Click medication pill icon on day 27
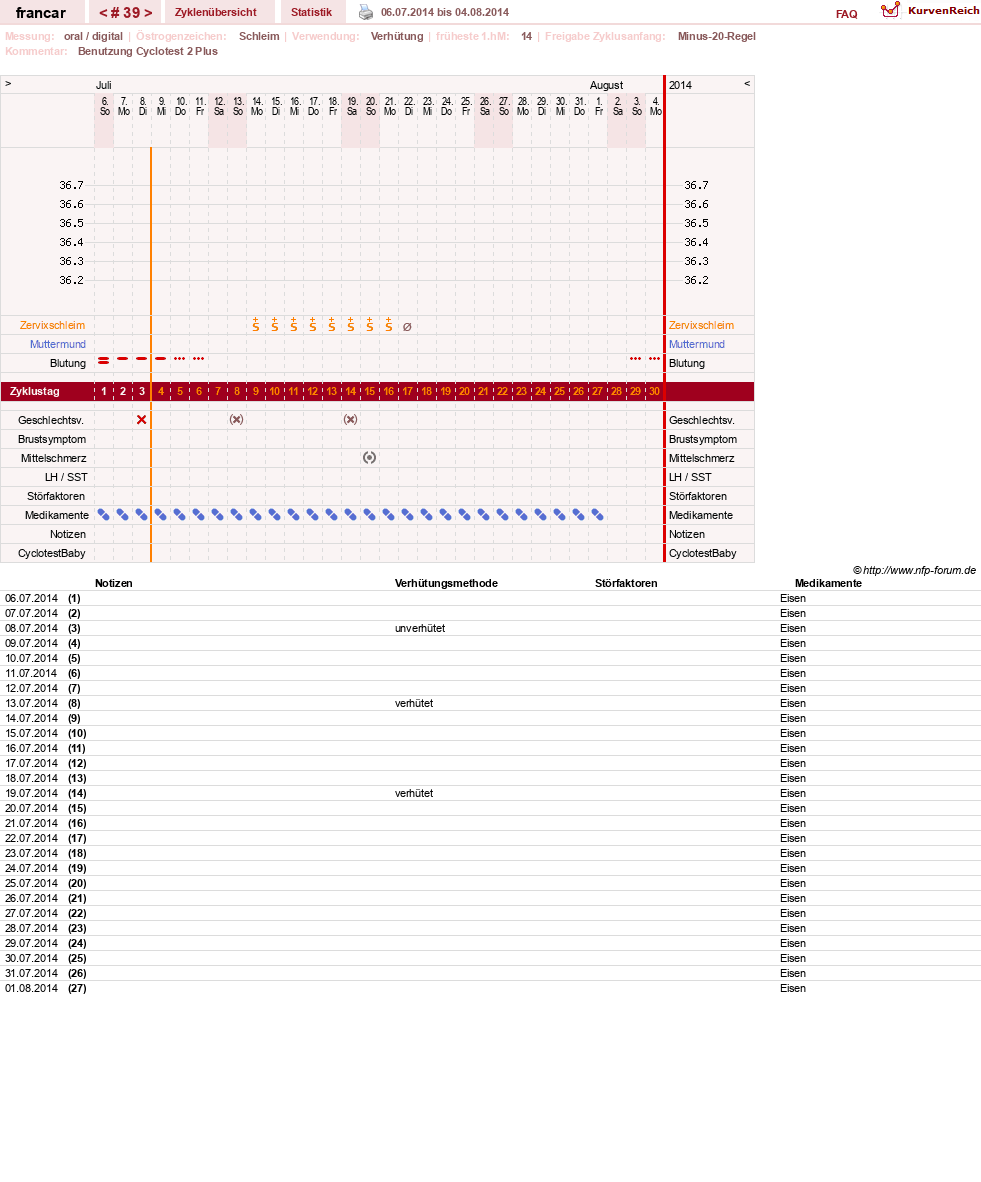The image size is (981, 1182). [597, 515]
